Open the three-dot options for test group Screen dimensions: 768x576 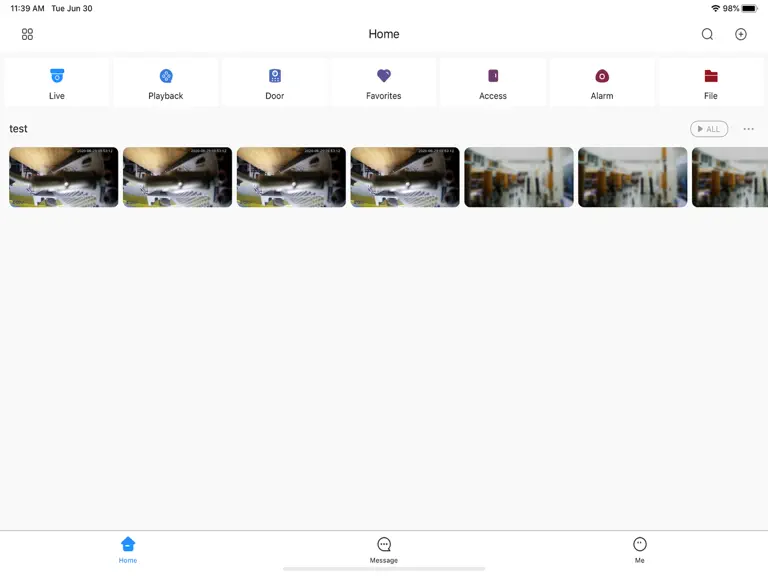click(748, 129)
